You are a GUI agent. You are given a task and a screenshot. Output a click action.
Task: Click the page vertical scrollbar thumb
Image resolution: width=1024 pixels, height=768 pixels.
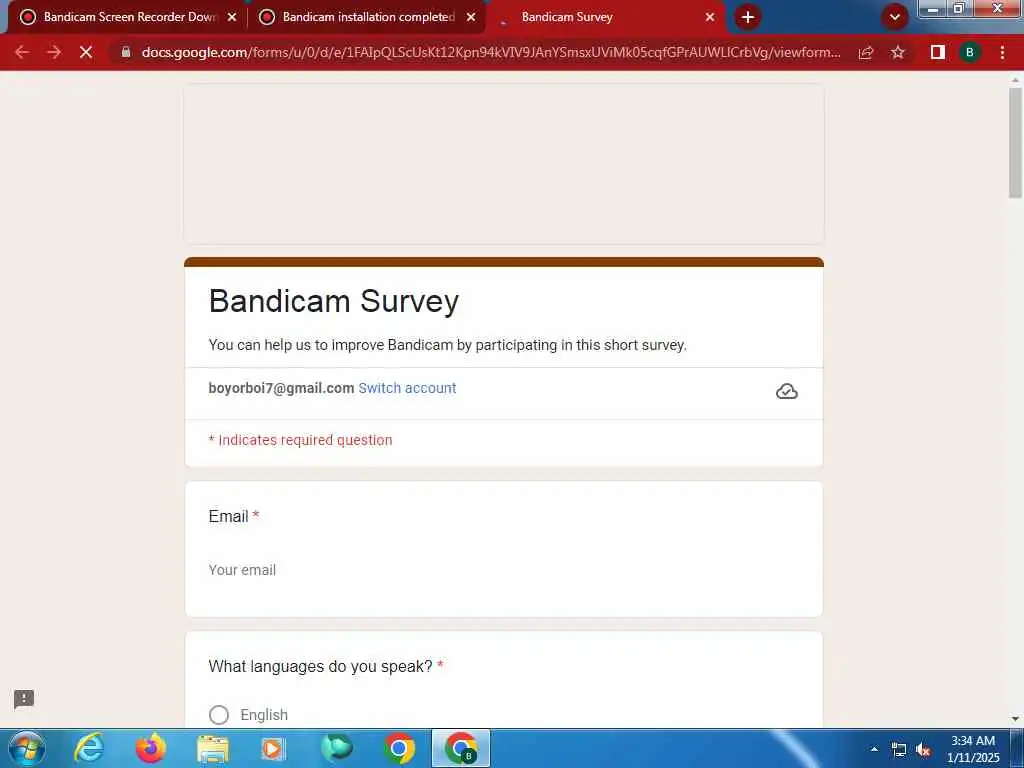click(1015, 142)
